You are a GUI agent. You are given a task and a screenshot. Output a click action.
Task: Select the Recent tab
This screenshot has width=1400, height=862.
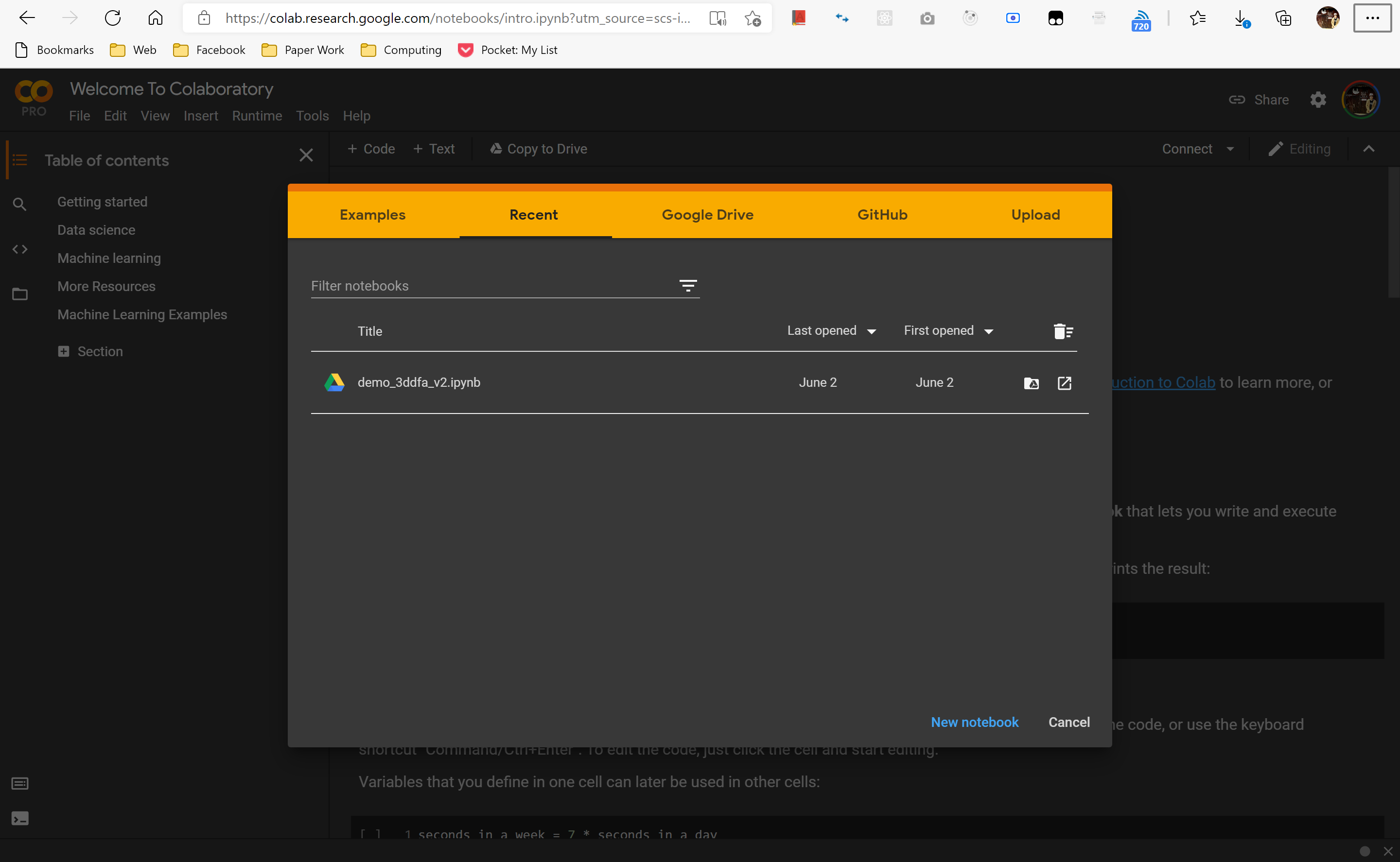533,214
